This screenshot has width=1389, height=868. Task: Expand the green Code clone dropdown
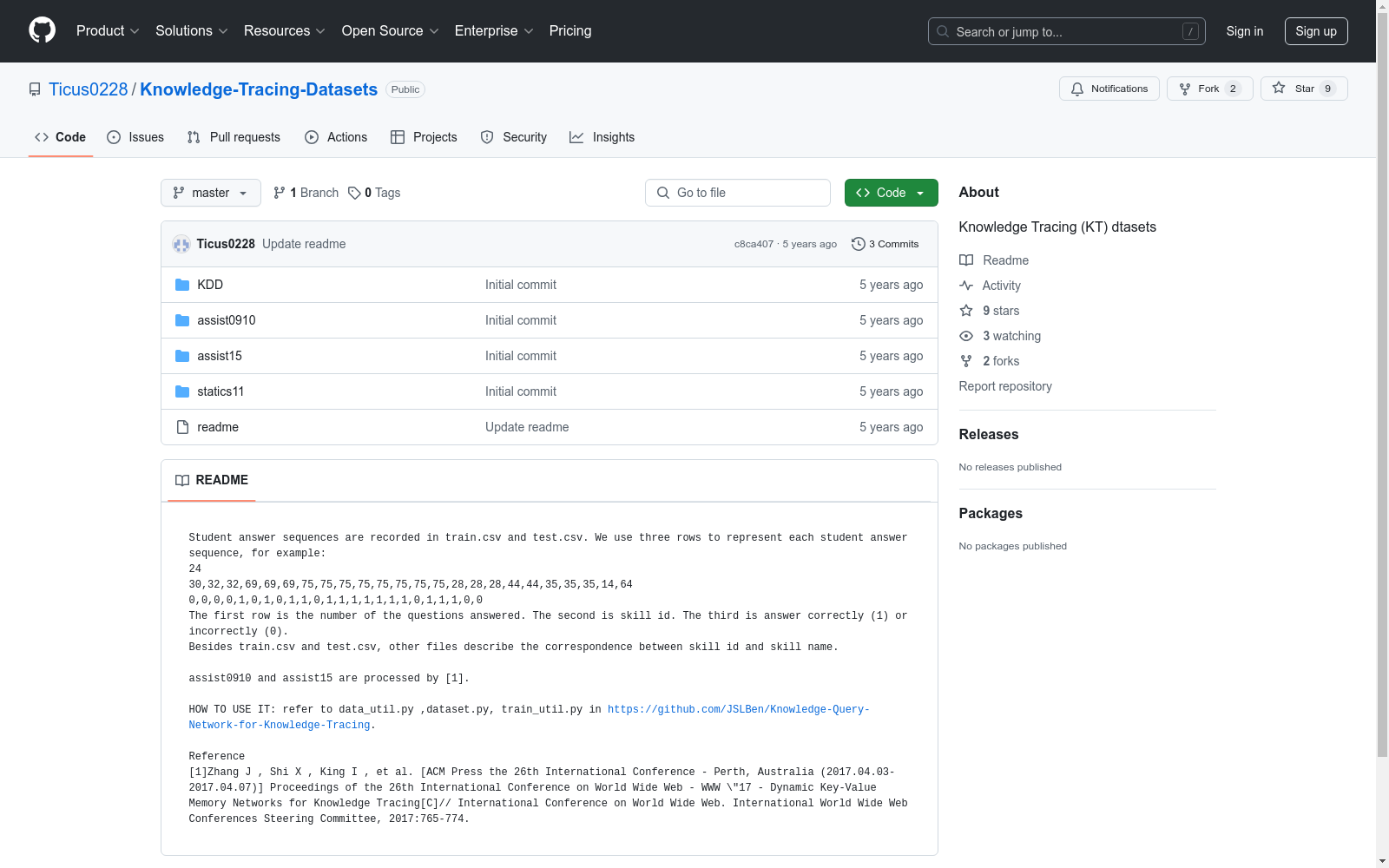coord(891,193)
